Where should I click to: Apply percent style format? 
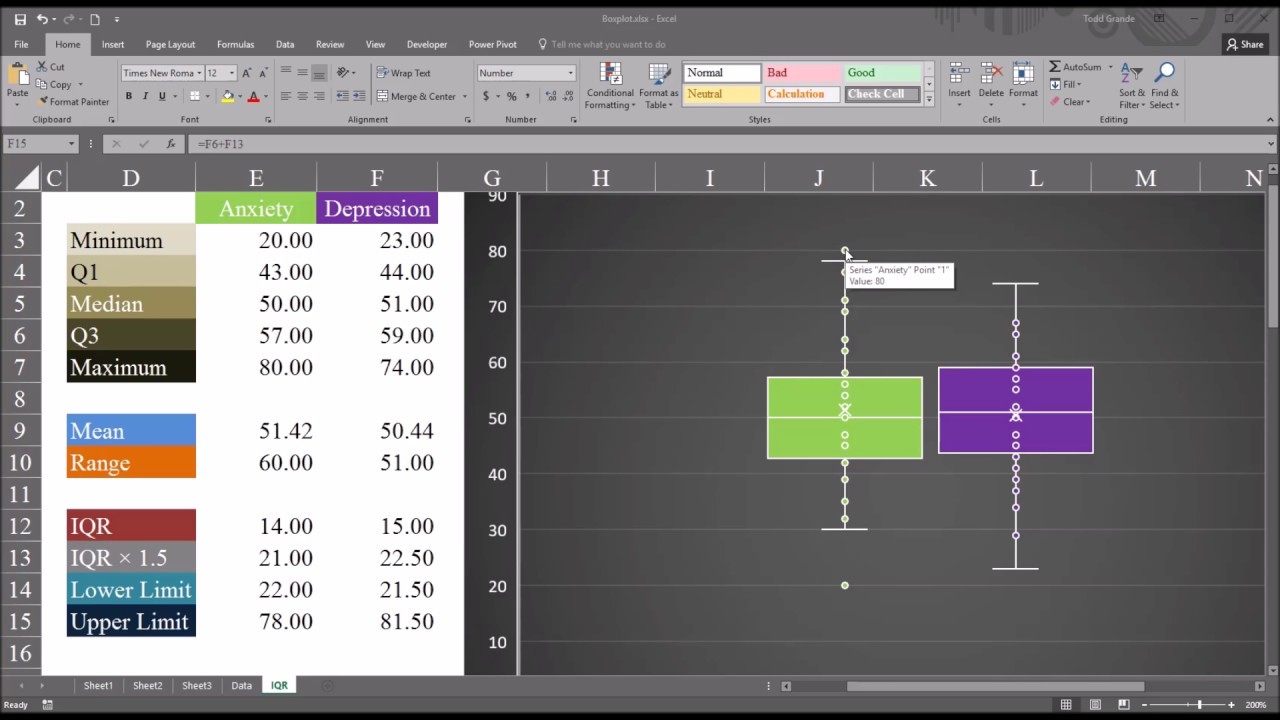[x=511, y=97]
